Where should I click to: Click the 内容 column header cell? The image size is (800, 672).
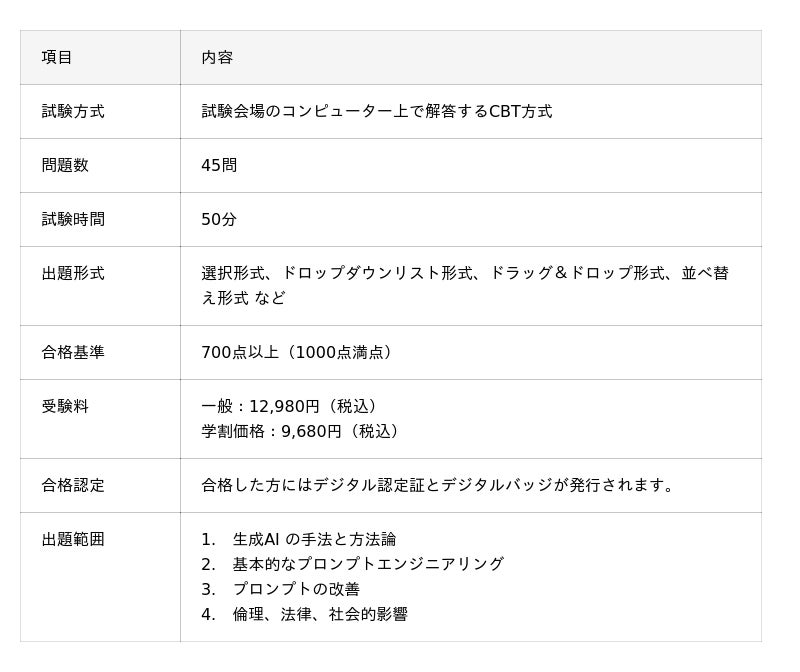[217, 57]
